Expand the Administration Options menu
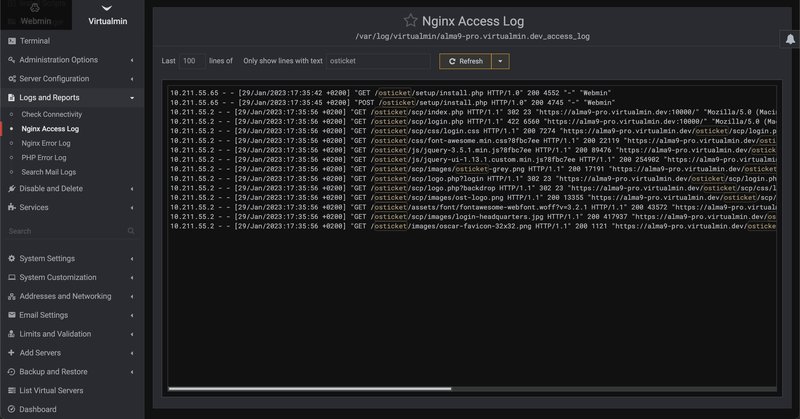The image size is (800, 419). tap(132, 60)
